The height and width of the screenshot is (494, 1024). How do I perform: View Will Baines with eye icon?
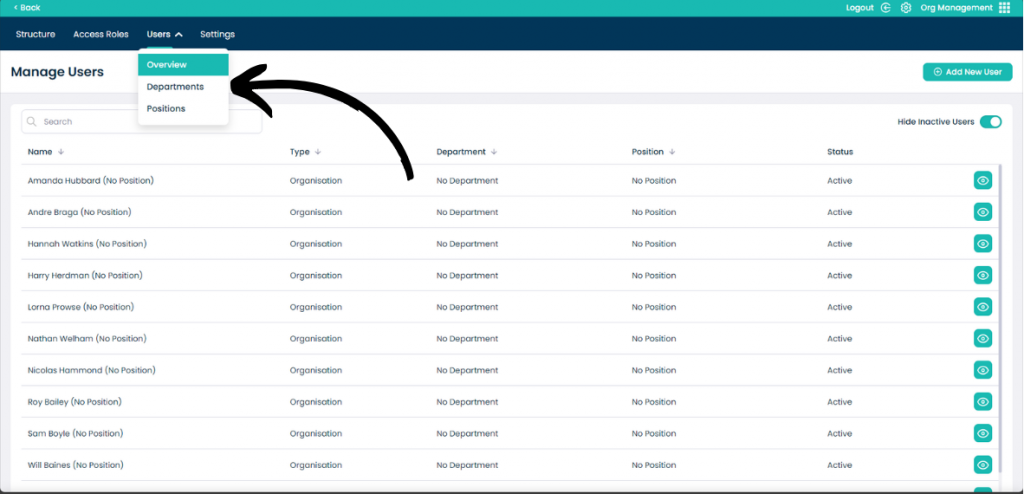(x=982, y=465)
